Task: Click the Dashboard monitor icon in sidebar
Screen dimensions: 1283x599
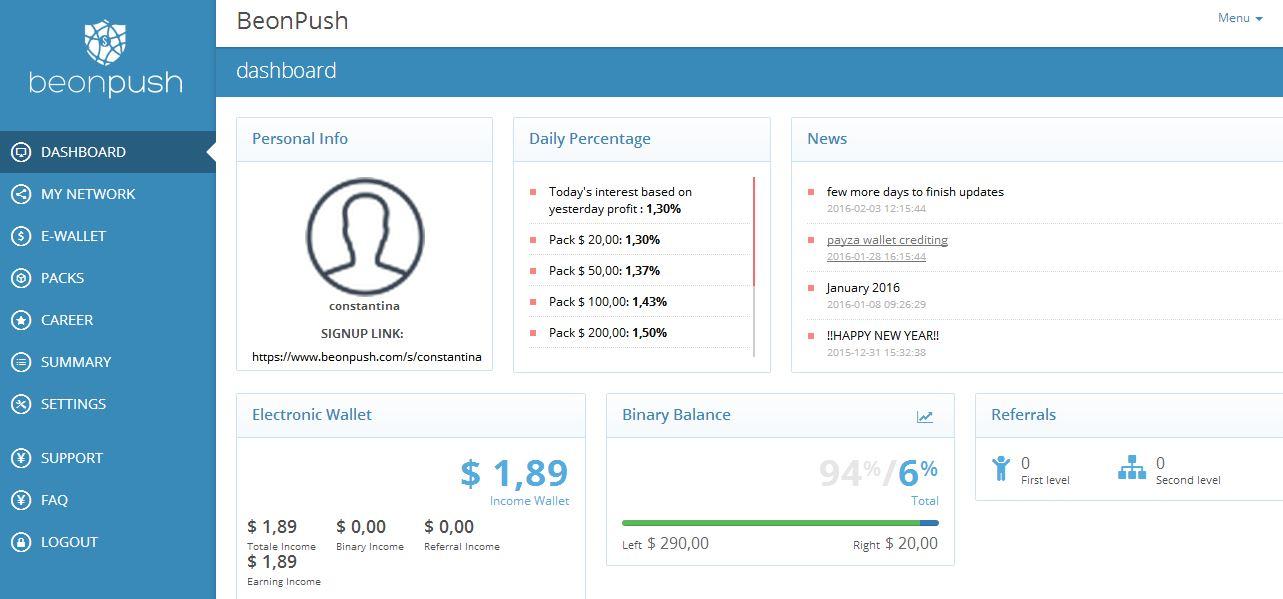Action: coord(21,152)
